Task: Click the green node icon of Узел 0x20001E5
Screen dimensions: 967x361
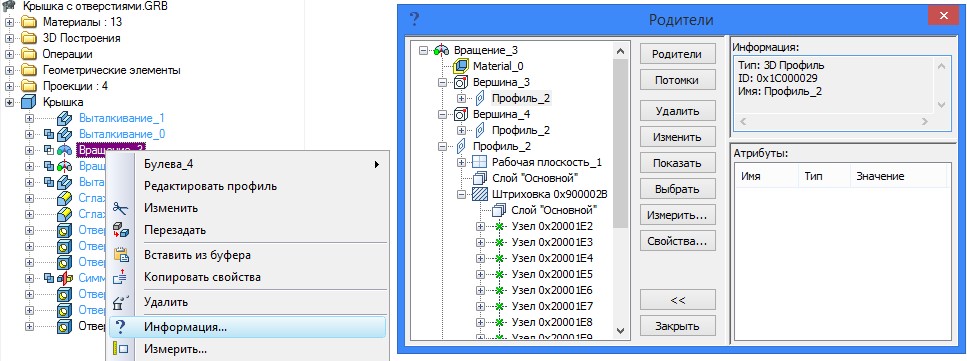Action: [500, 275]
